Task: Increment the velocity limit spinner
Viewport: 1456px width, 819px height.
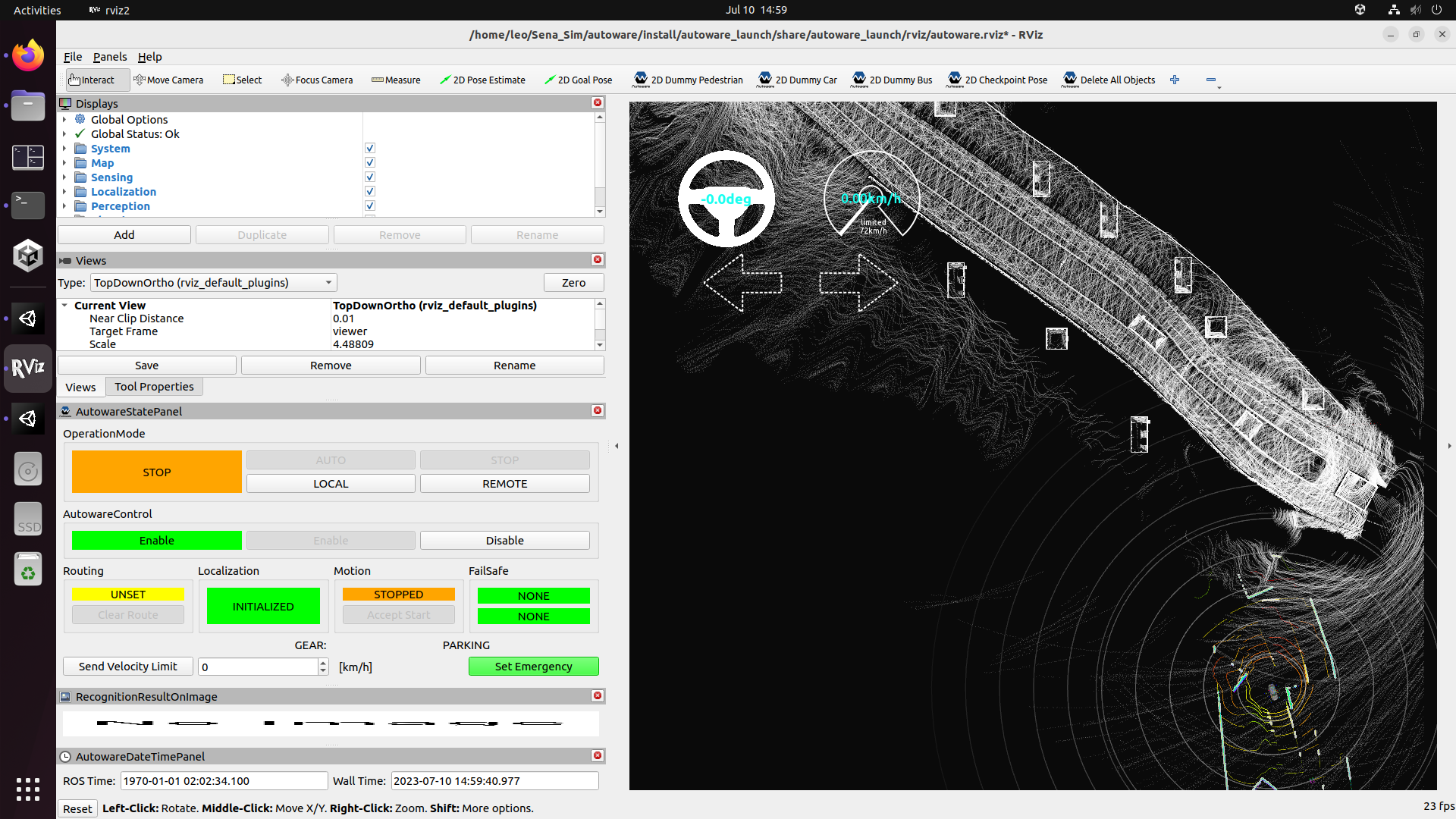Action: tap(323, 662)
